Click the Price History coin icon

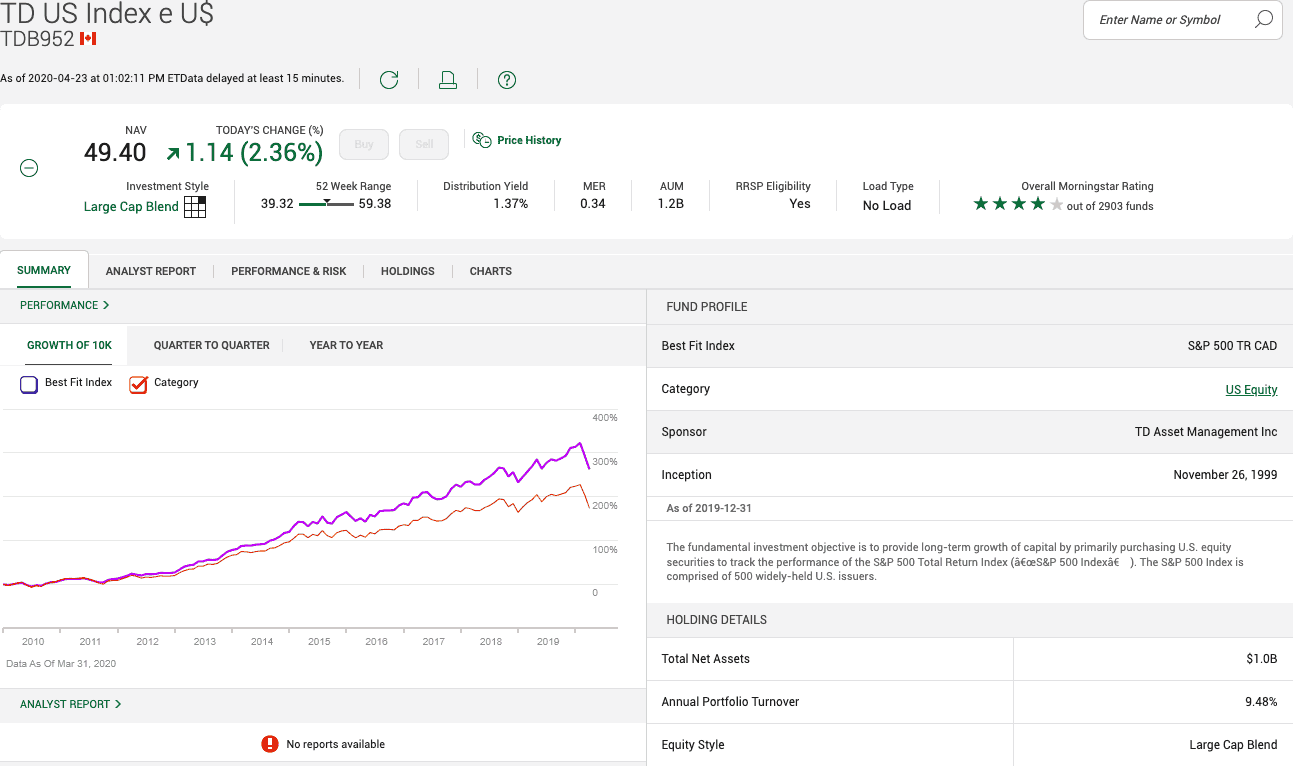pos(482,140)
